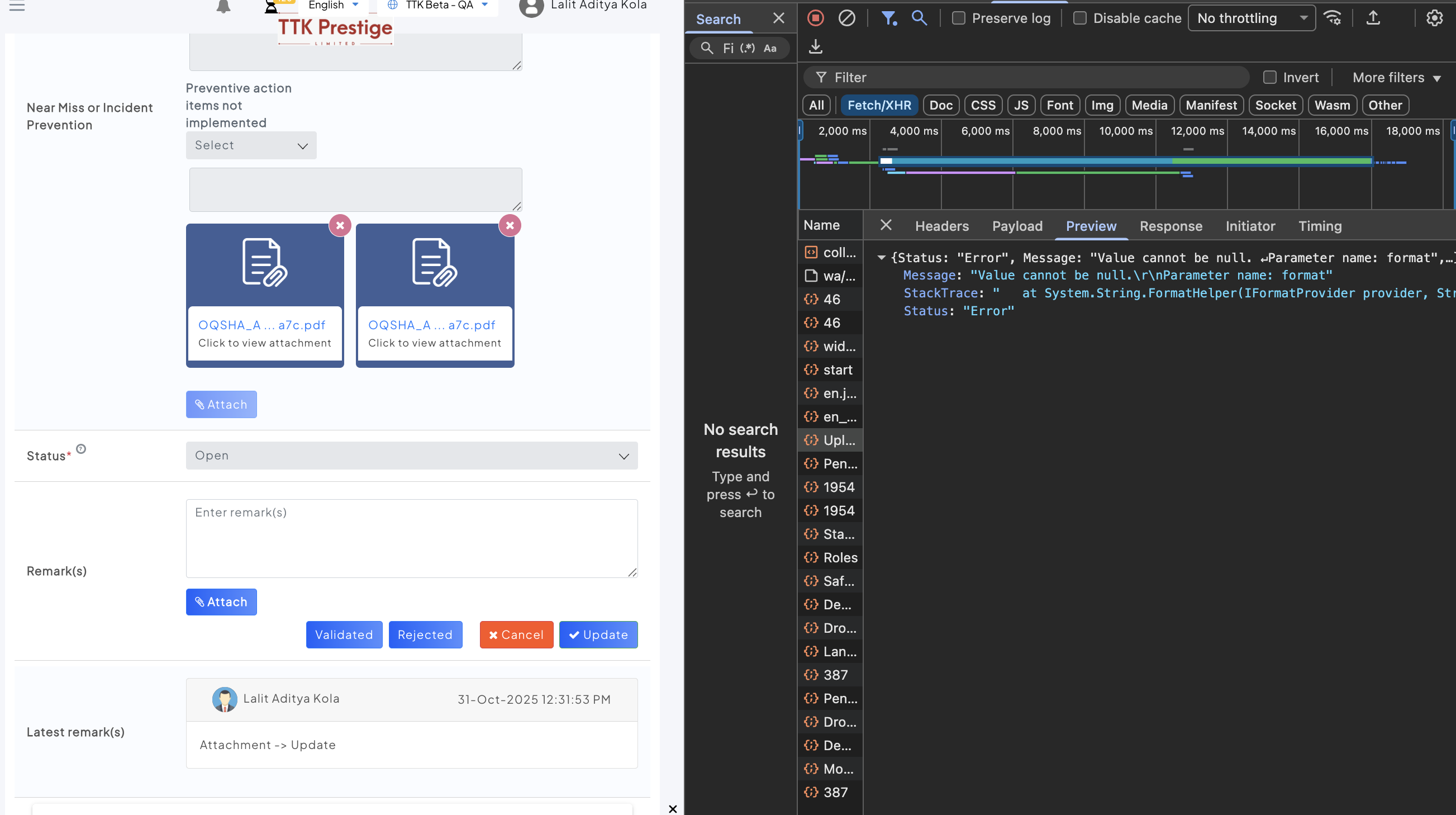Click the record network log button
The image size is (1456, 815).
pyautogui.click(x=815, y=18)
